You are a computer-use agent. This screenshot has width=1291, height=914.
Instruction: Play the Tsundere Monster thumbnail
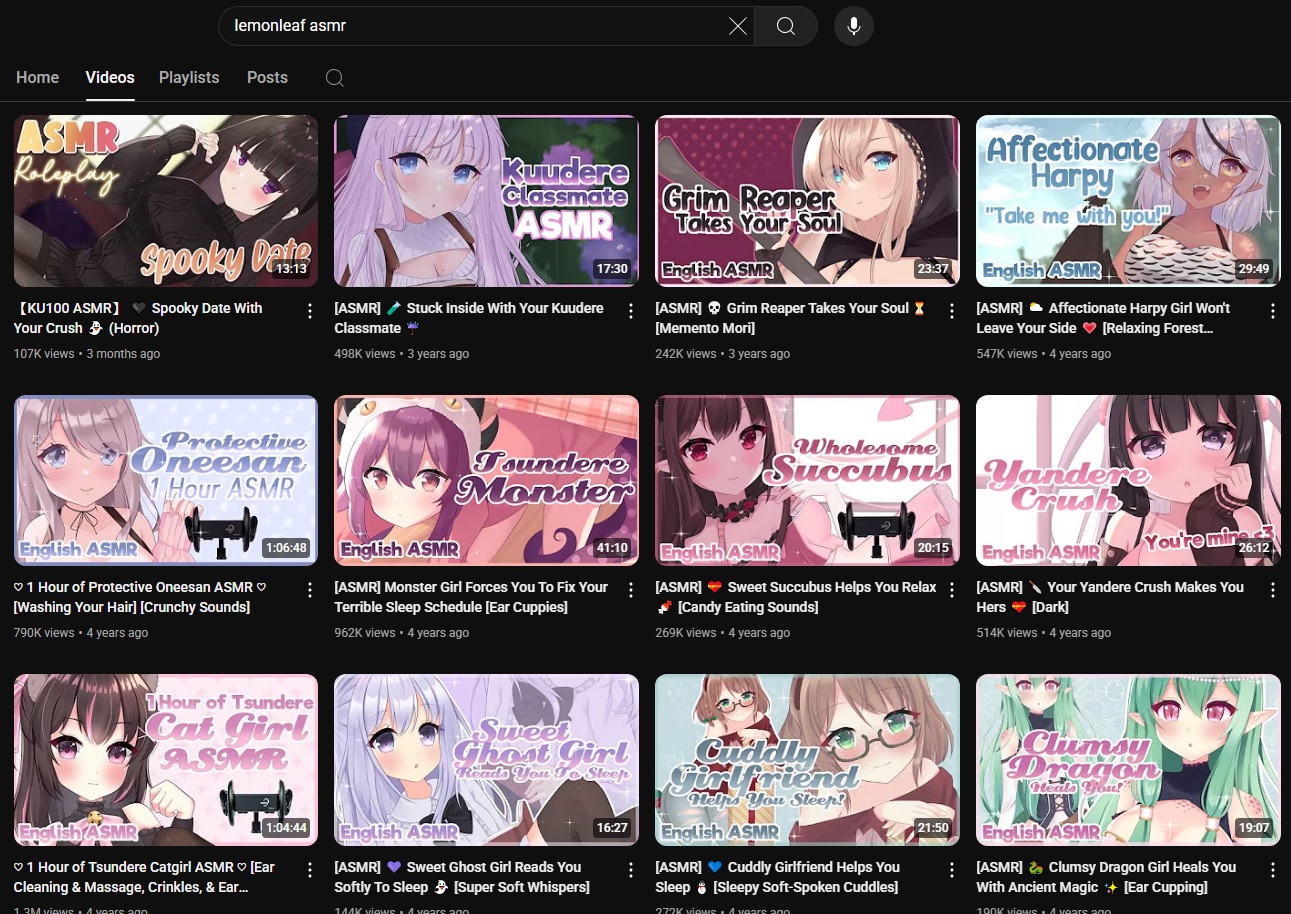click(487, 481)
